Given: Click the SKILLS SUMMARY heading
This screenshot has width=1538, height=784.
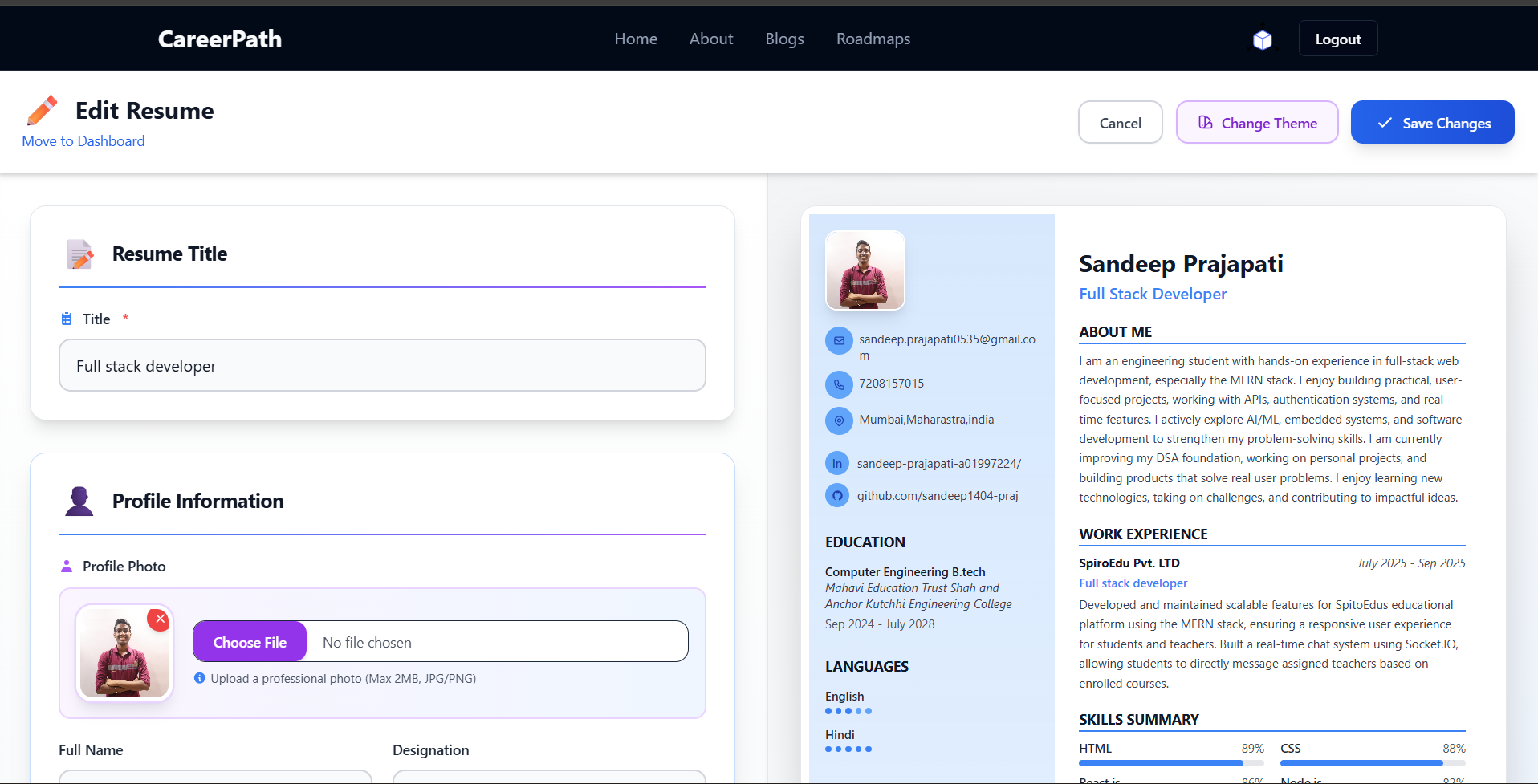Looking at the screenshot, I should pos(1139,719).
